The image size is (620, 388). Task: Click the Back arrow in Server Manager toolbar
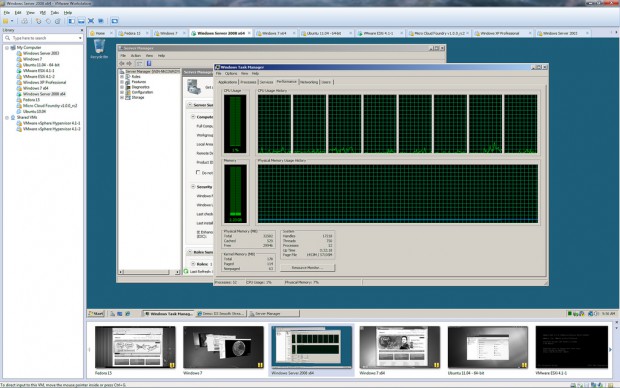click(x=122, y=63)
